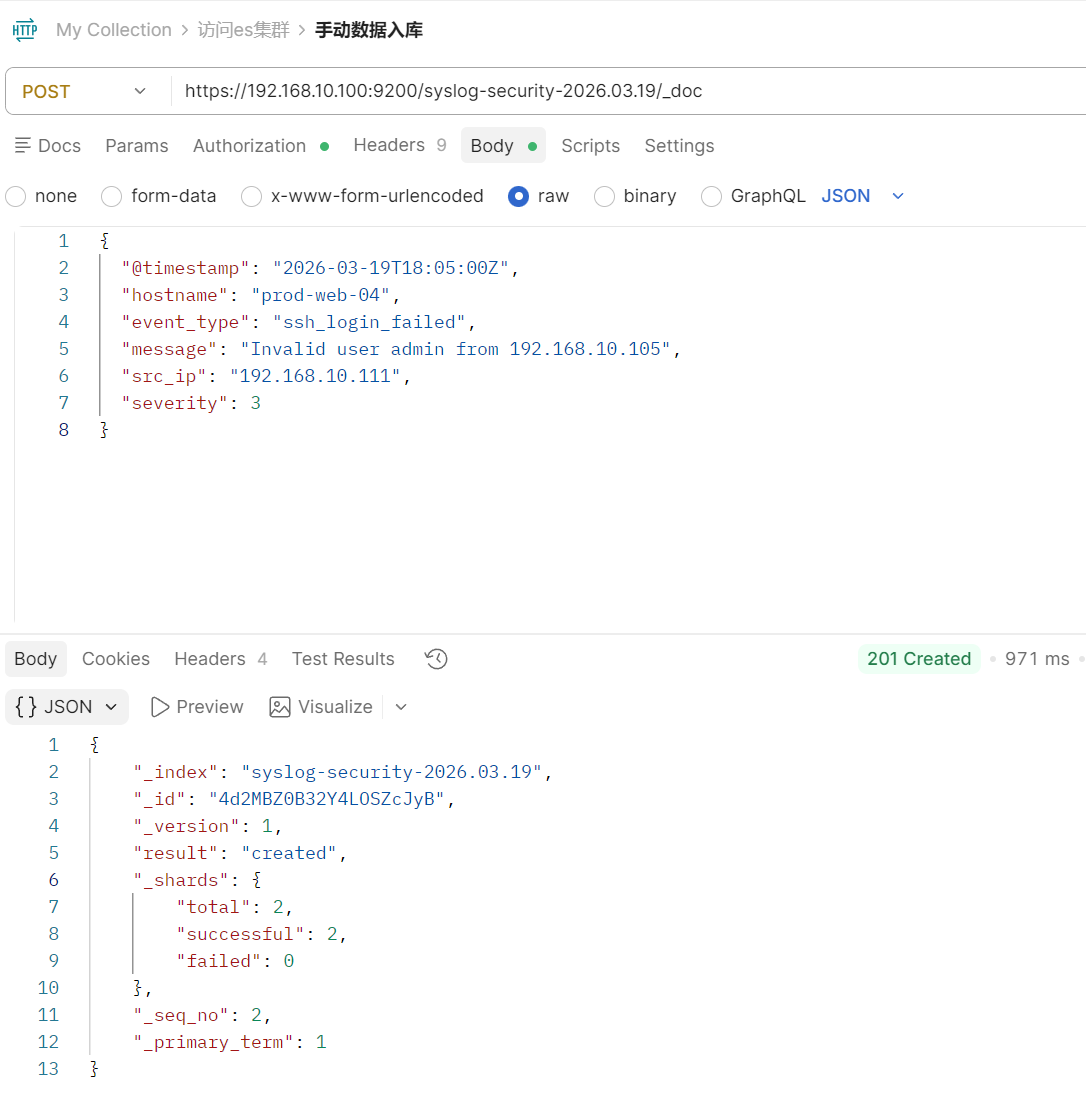Click the Visualize chart icon

280,707
